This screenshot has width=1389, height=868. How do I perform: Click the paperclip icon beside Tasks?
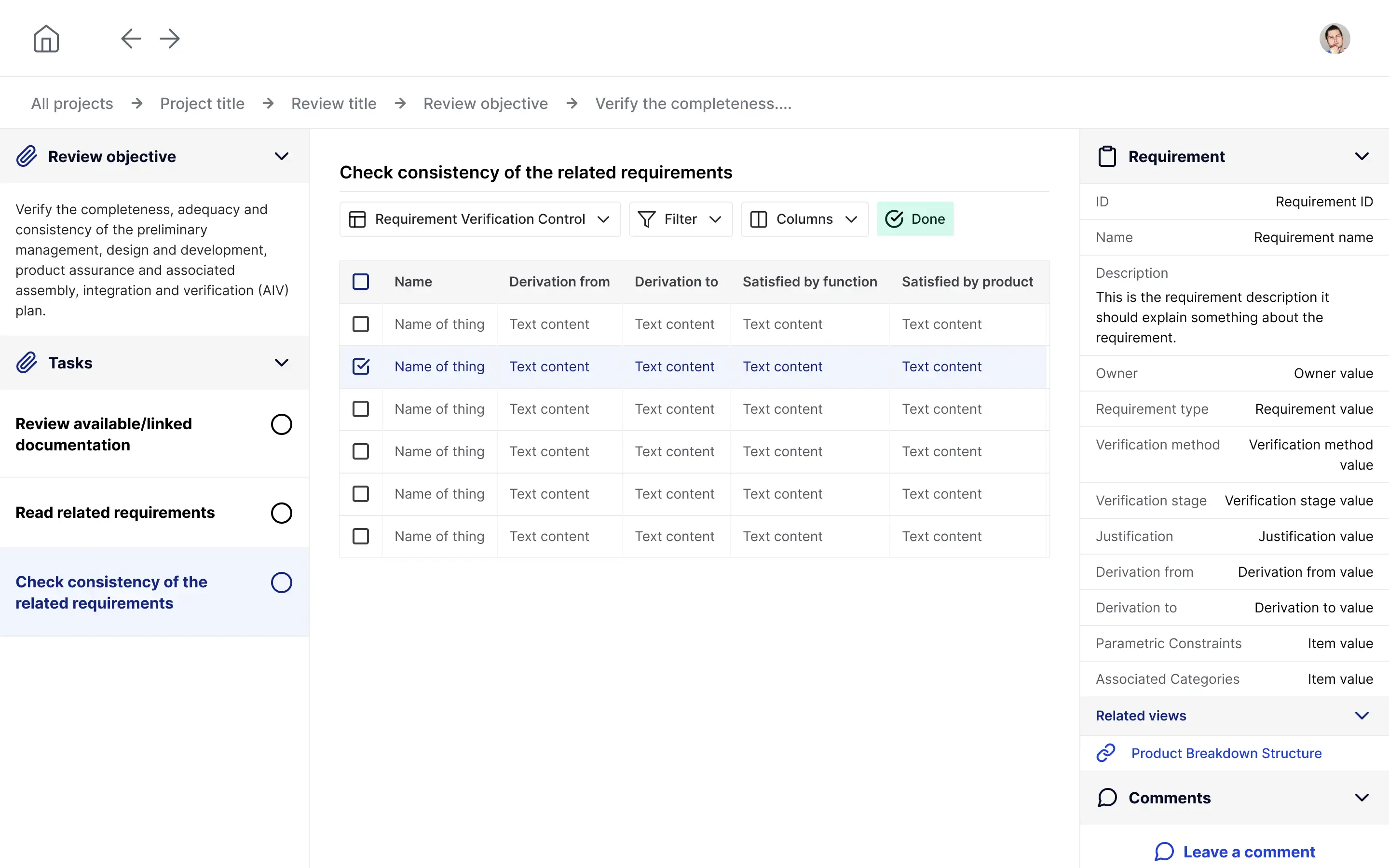pyautogui.click(x=27, y=363)
